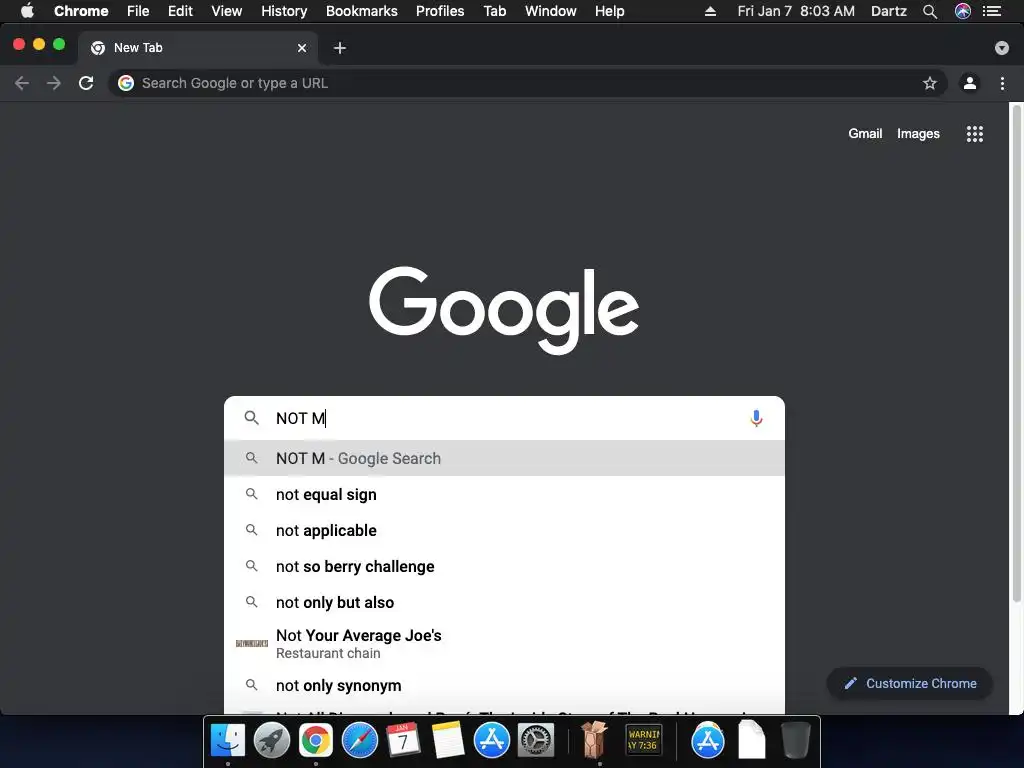This screenshot has width=1024, height=768.
Task: Select the not only synonym suggestion
Action: click(504, 685)
